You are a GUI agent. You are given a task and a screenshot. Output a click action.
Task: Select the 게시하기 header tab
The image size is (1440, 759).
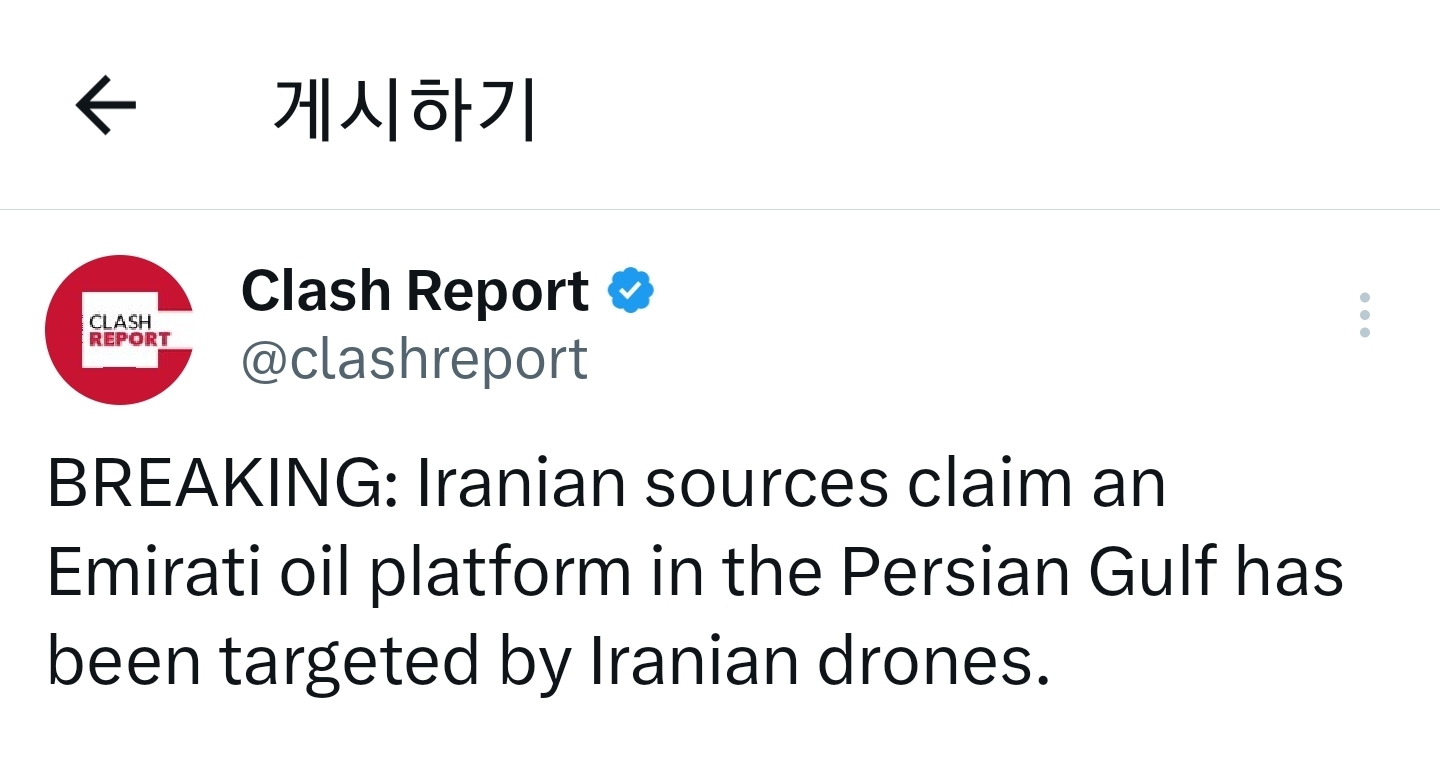coord(403,103)
